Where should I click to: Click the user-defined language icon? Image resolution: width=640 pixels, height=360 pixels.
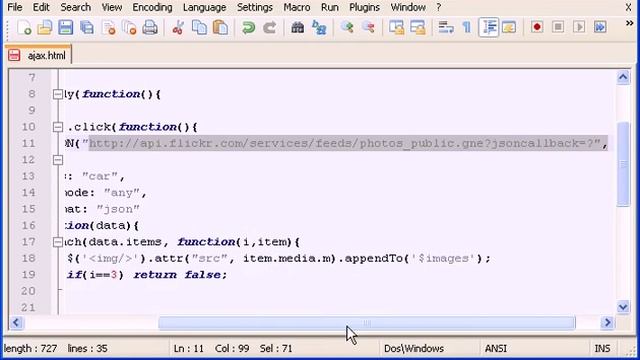click(x=509, y=28)
